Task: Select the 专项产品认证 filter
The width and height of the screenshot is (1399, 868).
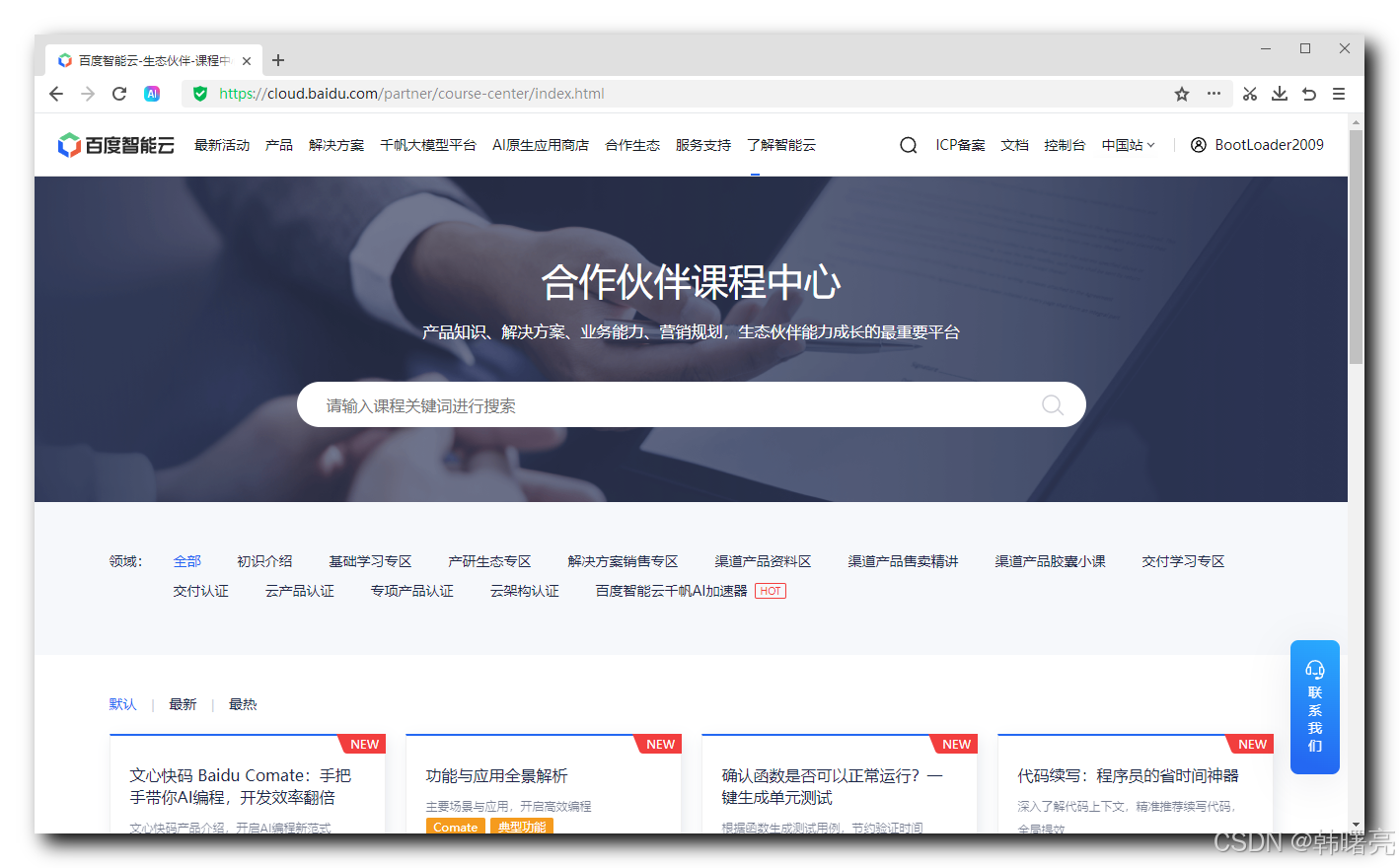Action: click(x=412, y=591)
